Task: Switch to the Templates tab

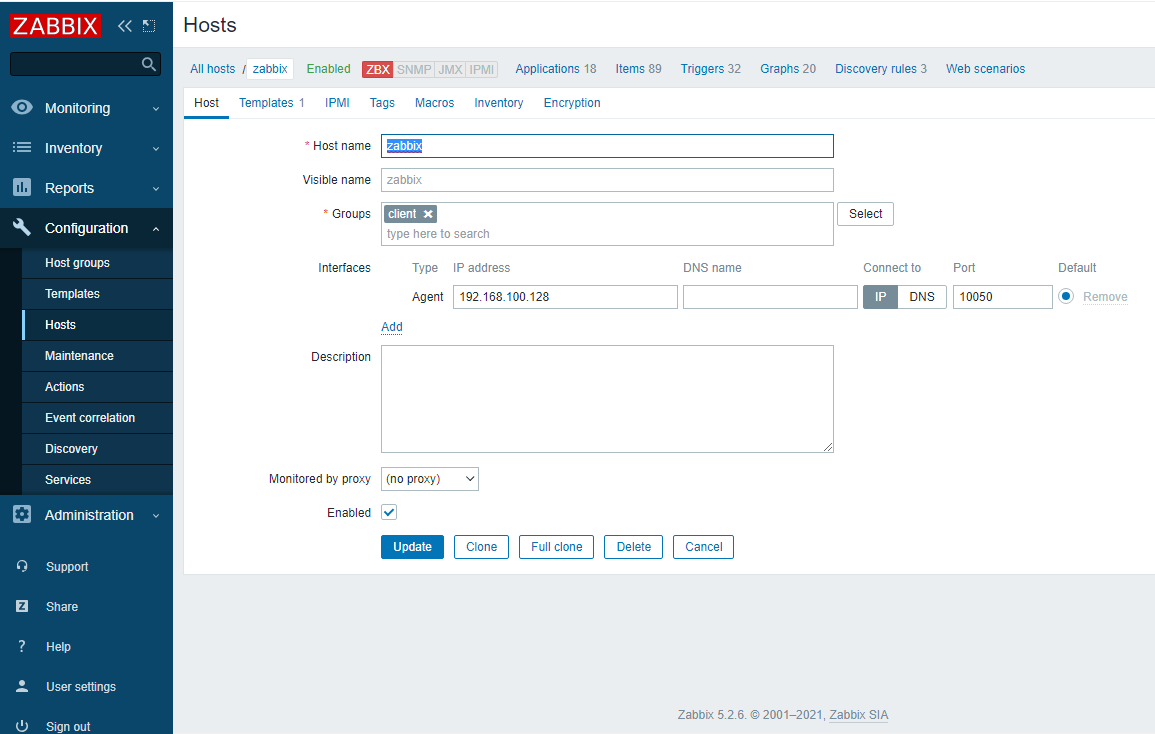Action: (x=272, y=103)
